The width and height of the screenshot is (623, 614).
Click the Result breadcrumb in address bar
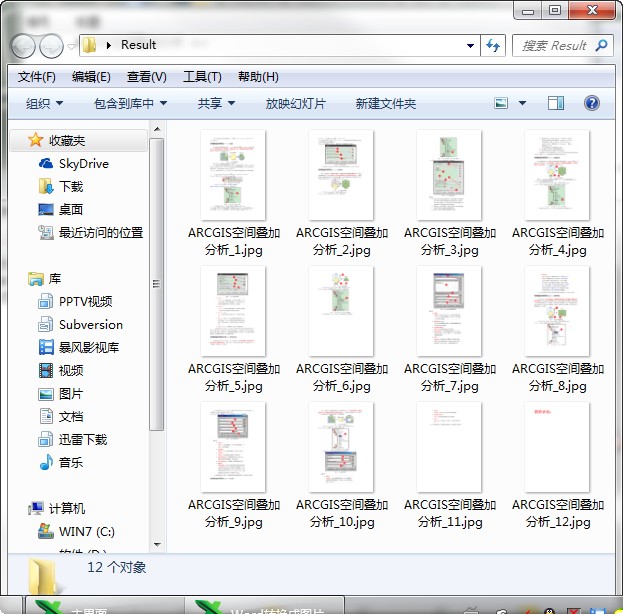click(138, 45)
